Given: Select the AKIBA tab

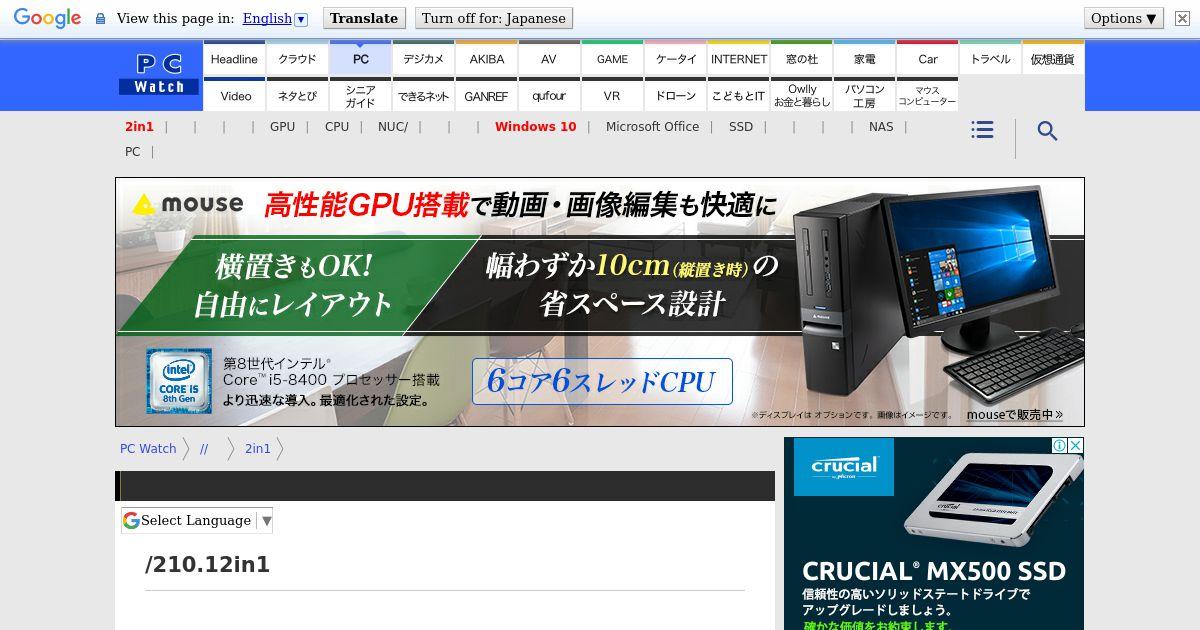Looking at the screenshot, I should [x=486, y=59].
